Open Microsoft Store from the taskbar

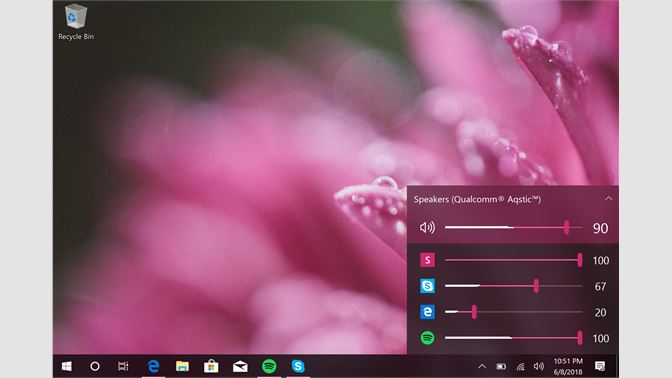[211, 366]
